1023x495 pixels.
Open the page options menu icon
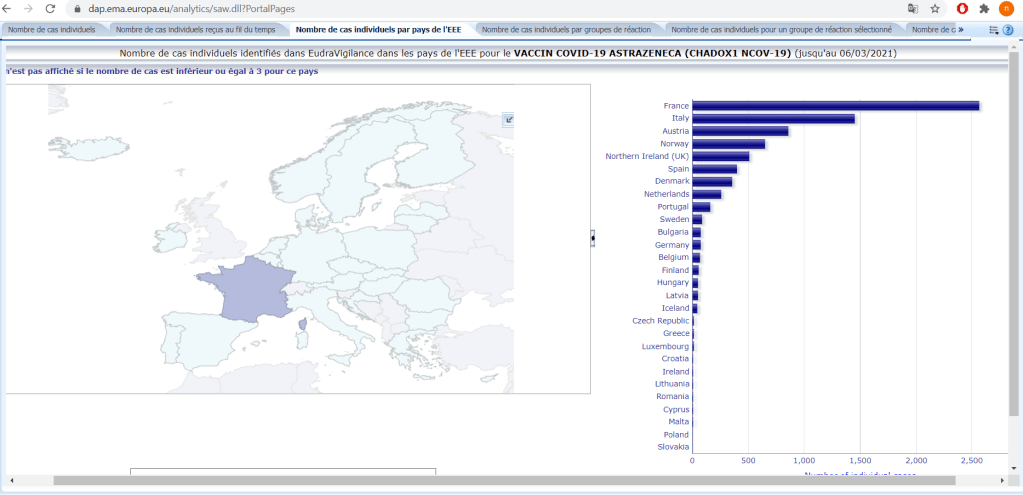(x=993, y=30)
